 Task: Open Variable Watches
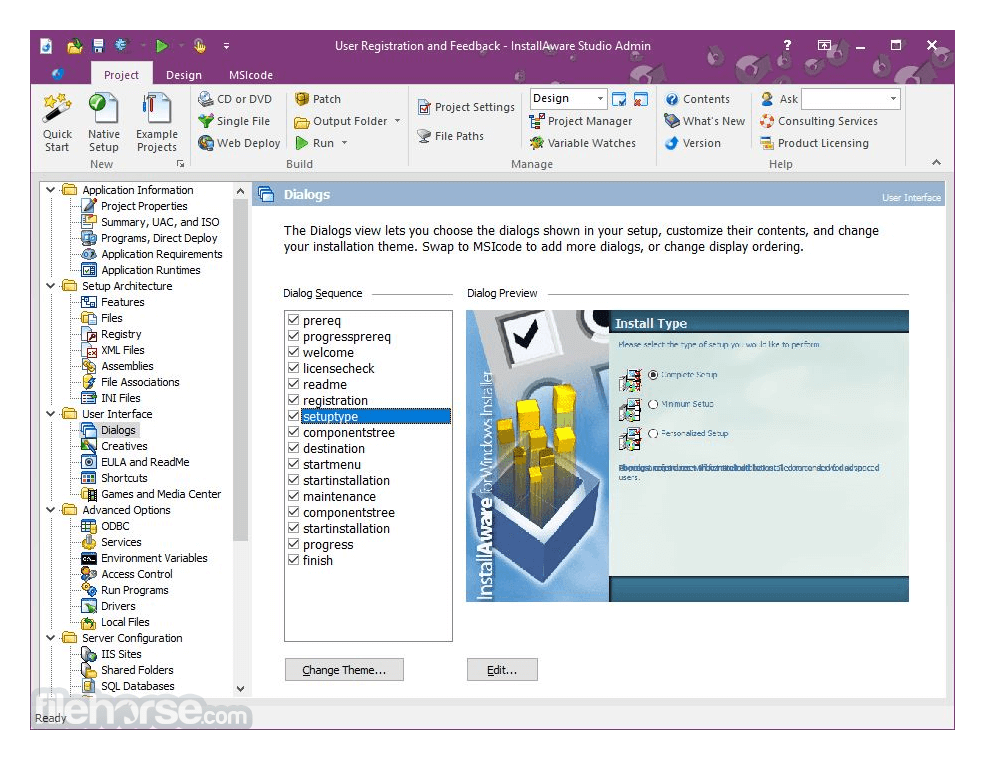click(x=583, y=143)
